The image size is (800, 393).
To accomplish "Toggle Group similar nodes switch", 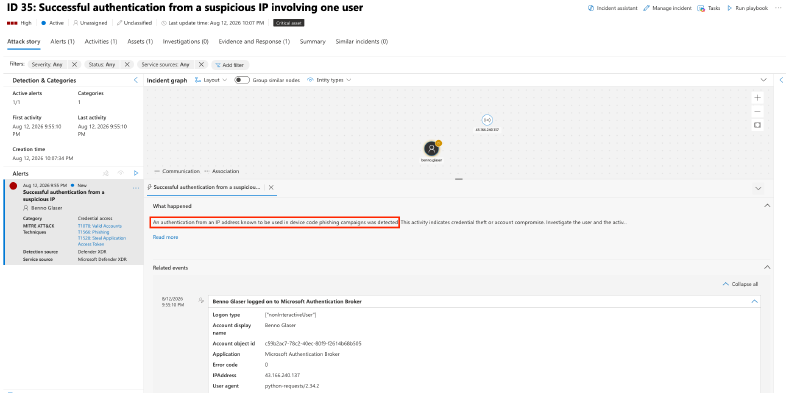I will pos(242,80).
